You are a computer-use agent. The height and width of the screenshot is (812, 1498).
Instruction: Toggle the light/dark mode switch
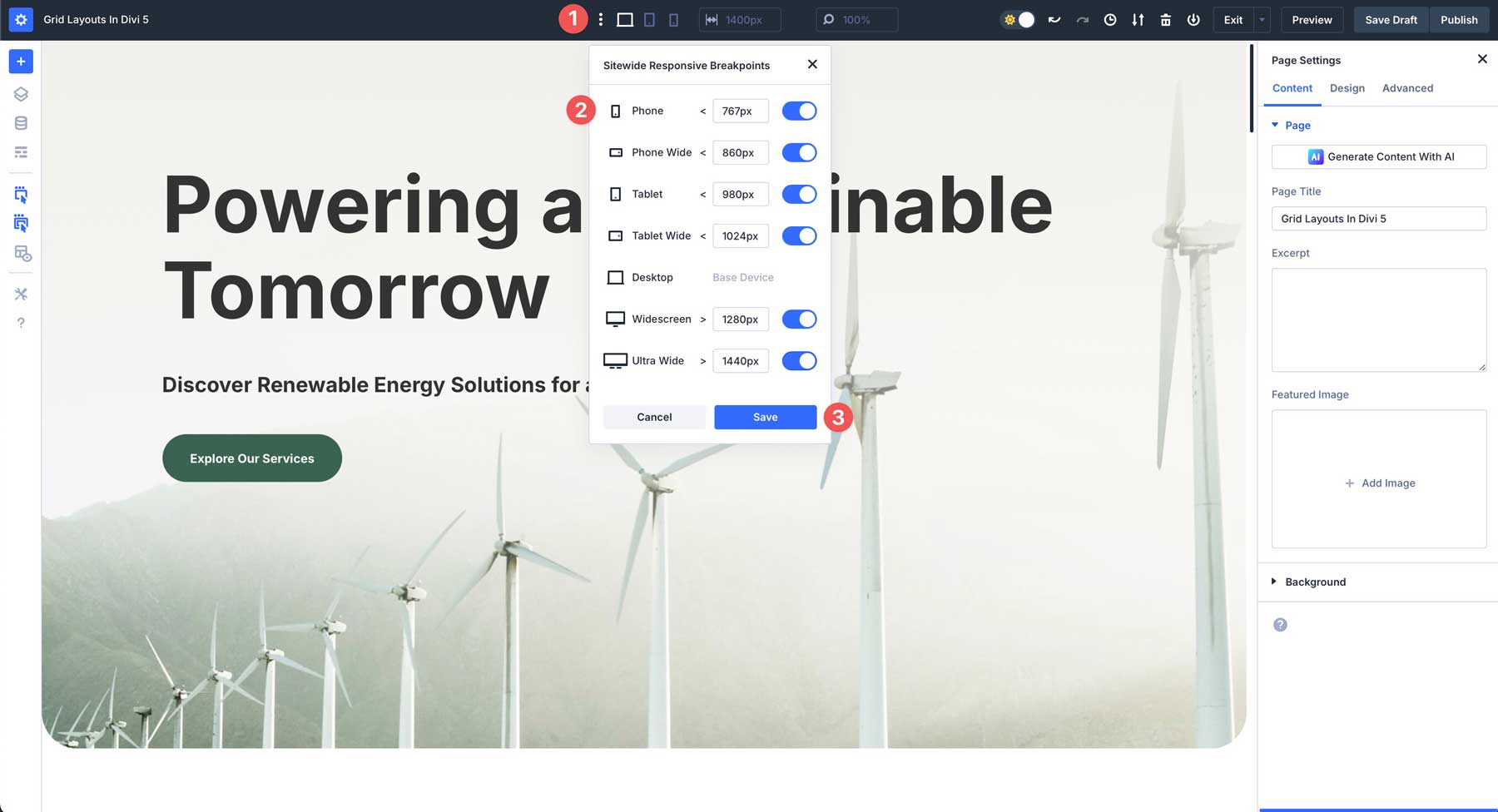(x=1017, y=19)
